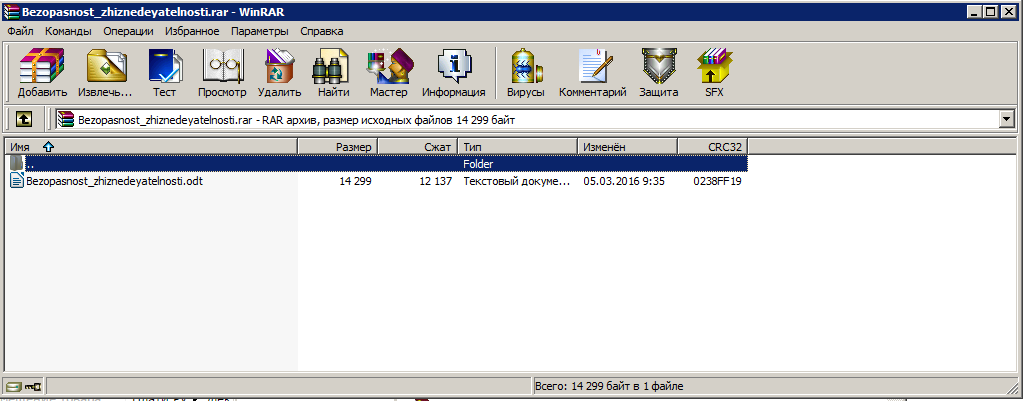
Task: Click the status text 'Всего: 14 299 байт в 1 файле'
Action: click(x=609, y=386)
